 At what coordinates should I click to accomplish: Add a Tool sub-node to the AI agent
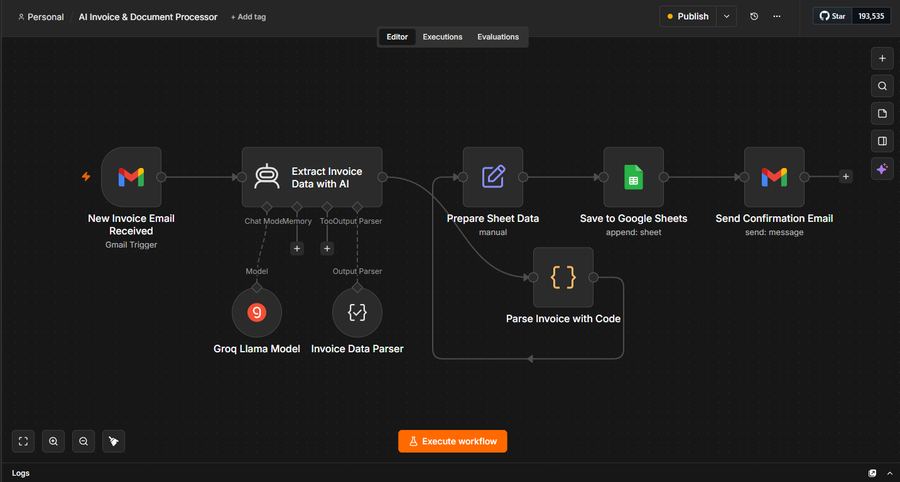(327, 248)
